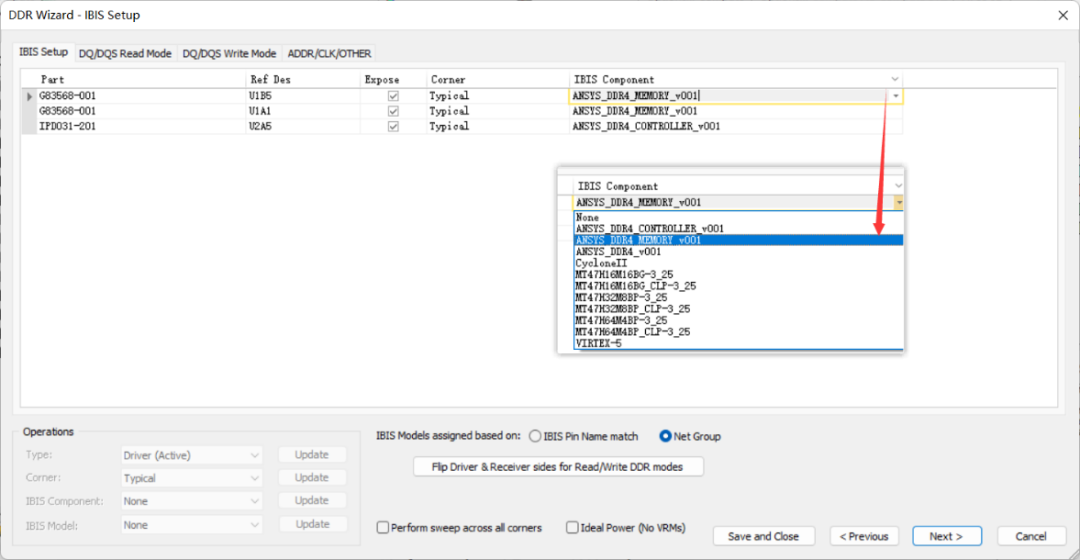The image size is (1080, 560).
Task: Click popup combo box text ANSYS_DDR4_MEMORY_v001
Action: pyautogui.click(x=638, y=203)
